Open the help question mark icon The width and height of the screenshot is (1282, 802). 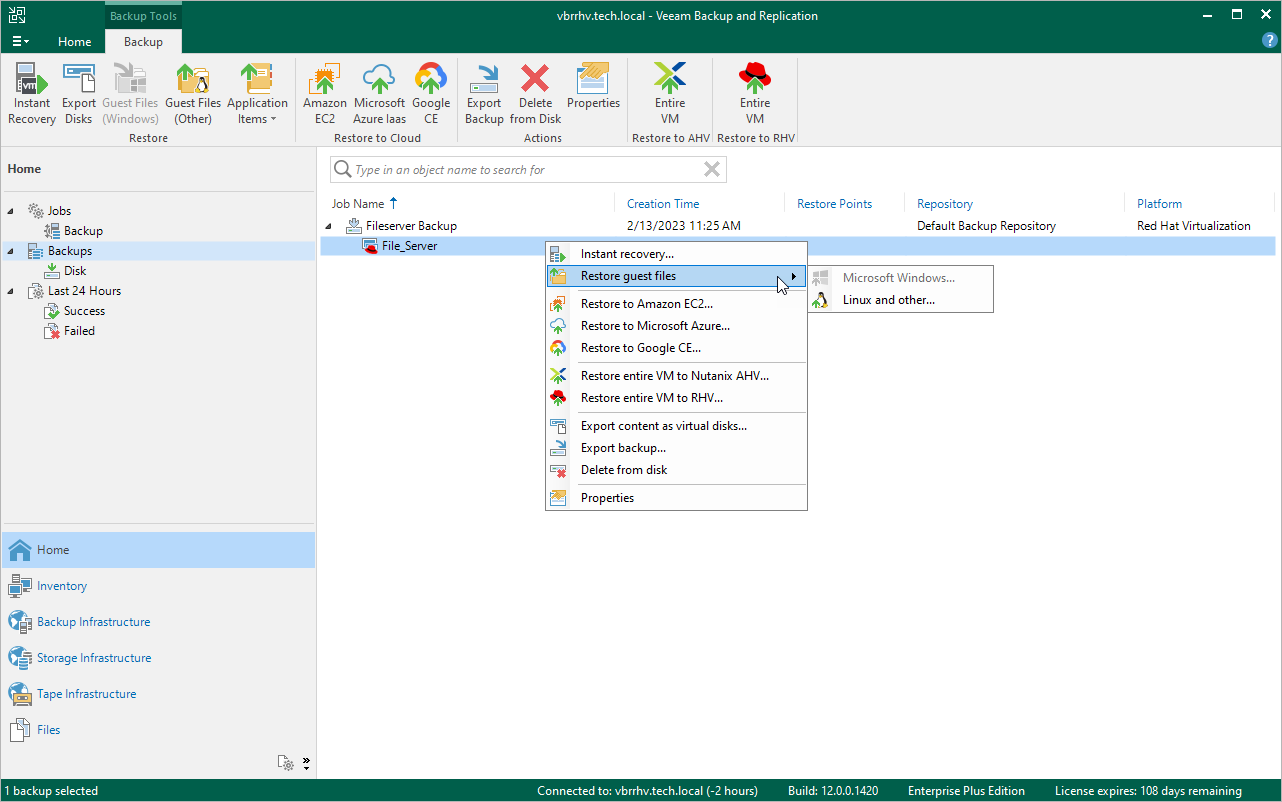(1269, 41)
